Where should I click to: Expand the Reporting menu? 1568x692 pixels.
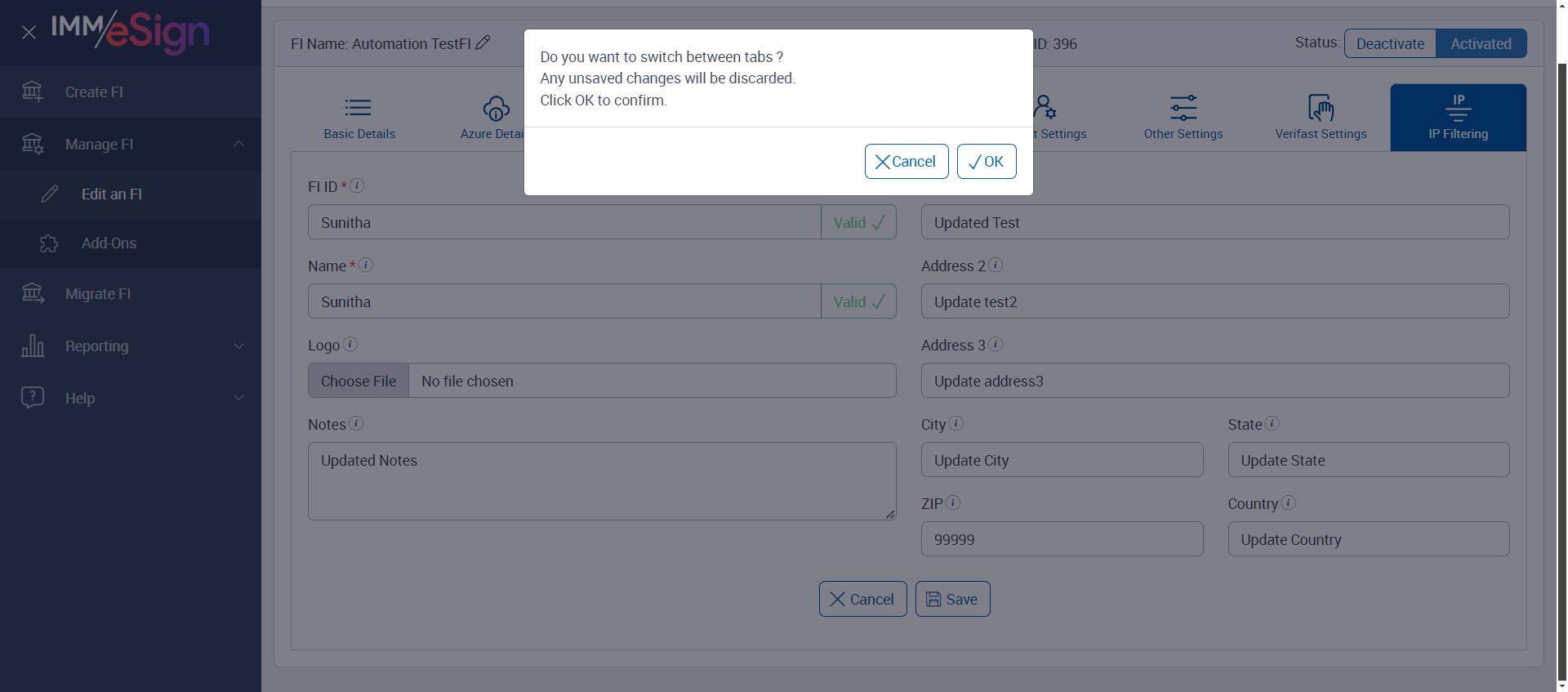[x=238, y=346]
